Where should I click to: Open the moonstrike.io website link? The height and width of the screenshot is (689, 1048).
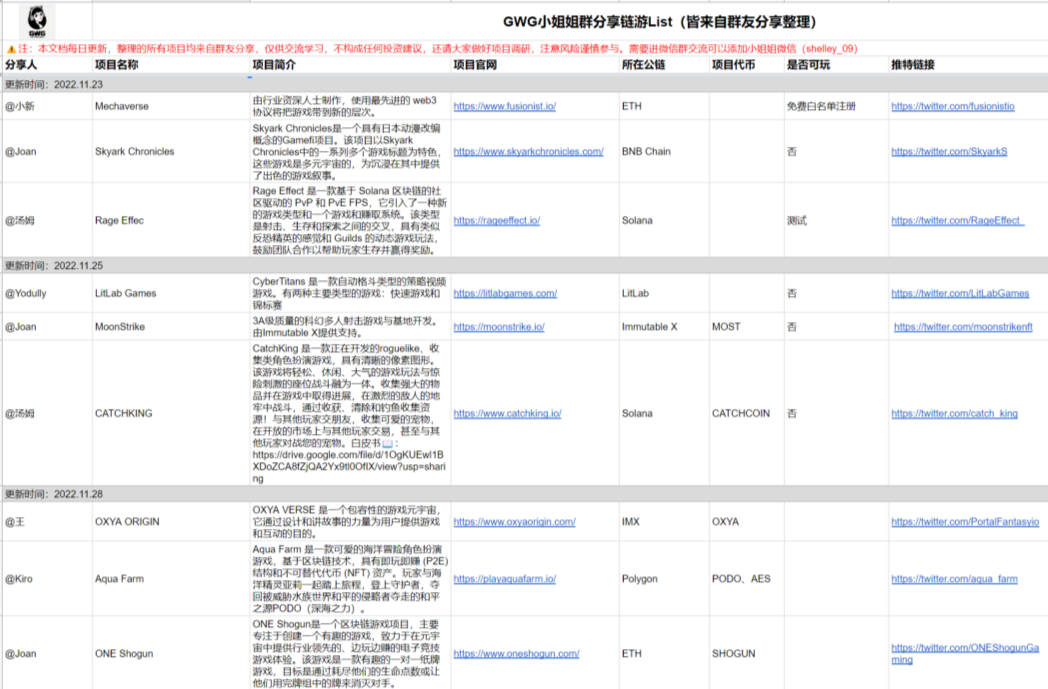pyautogui.click(x=499, y=327)
